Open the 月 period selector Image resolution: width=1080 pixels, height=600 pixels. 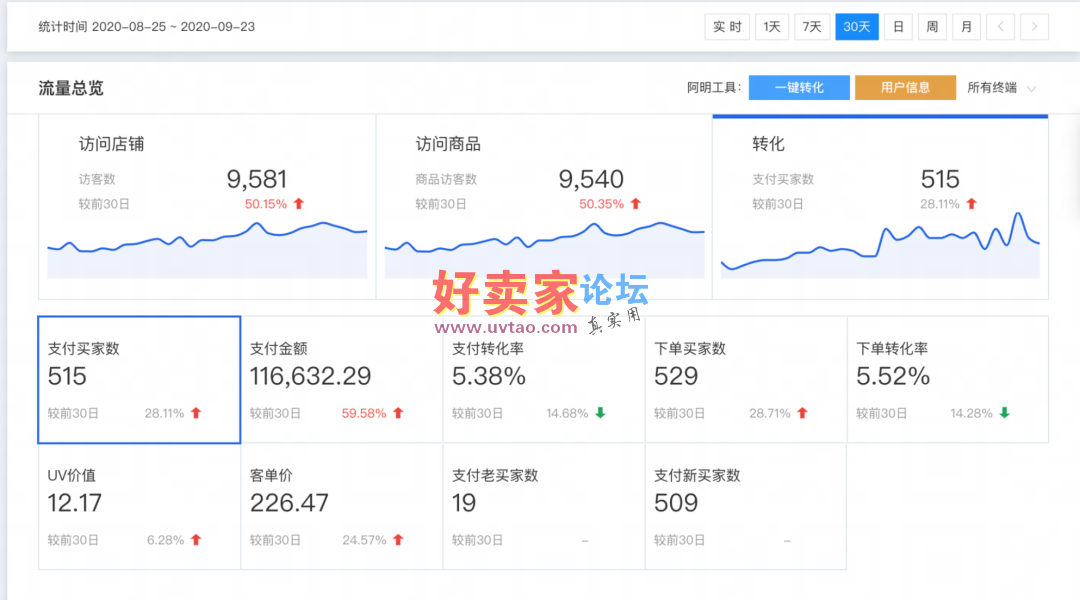click(966, 27)
